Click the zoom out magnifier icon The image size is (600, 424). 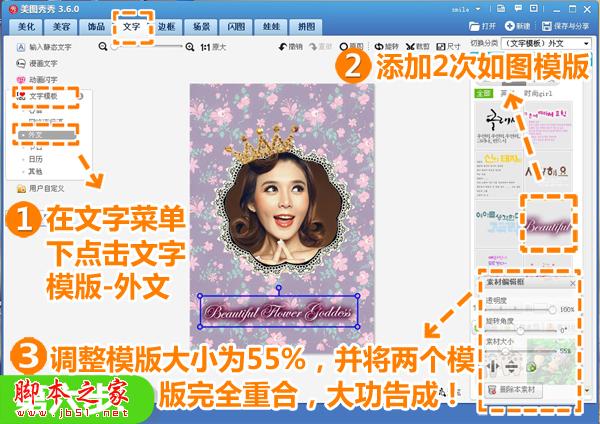(103, 47)
